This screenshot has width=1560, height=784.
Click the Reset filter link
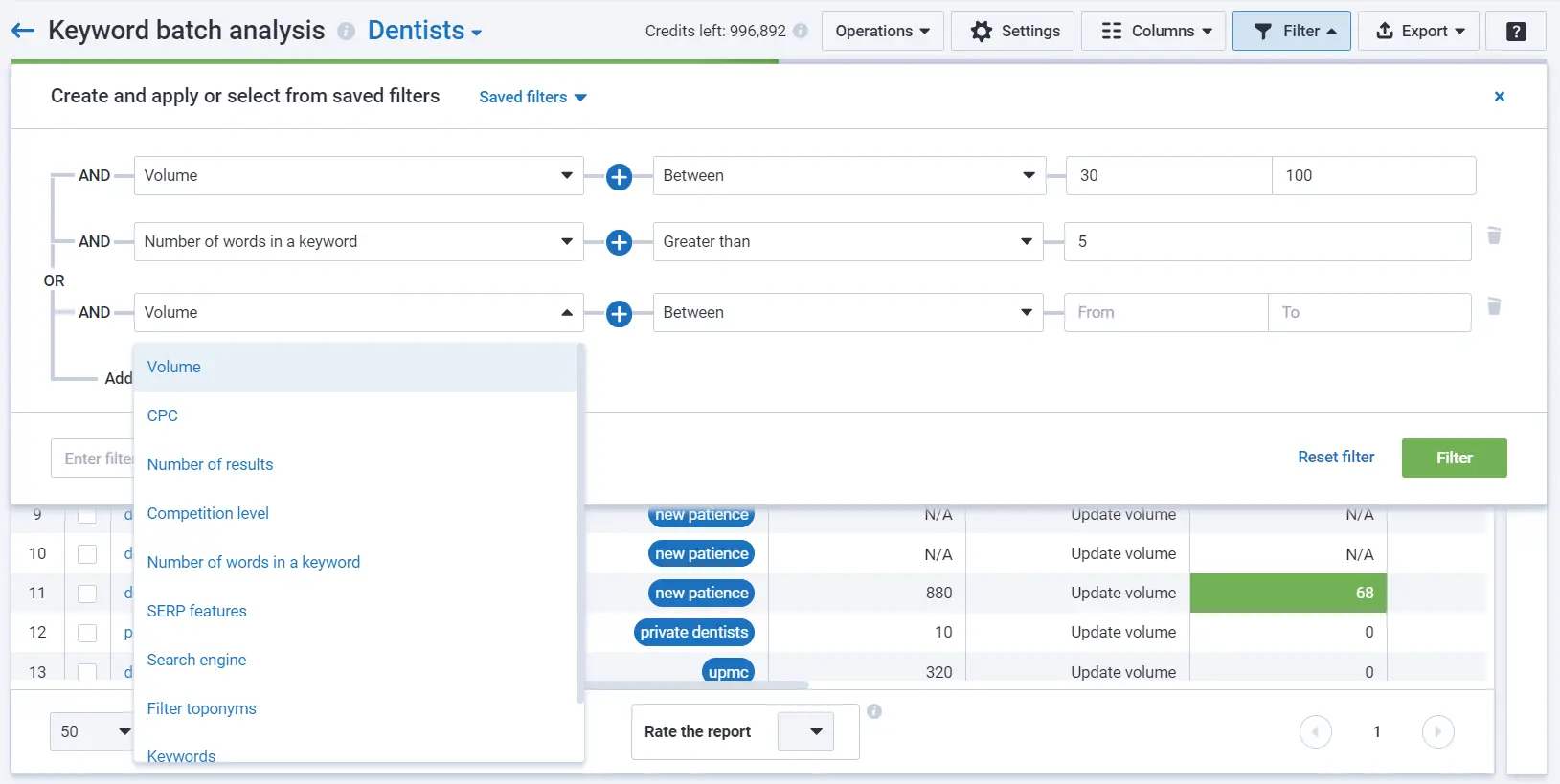point(1335,457)
